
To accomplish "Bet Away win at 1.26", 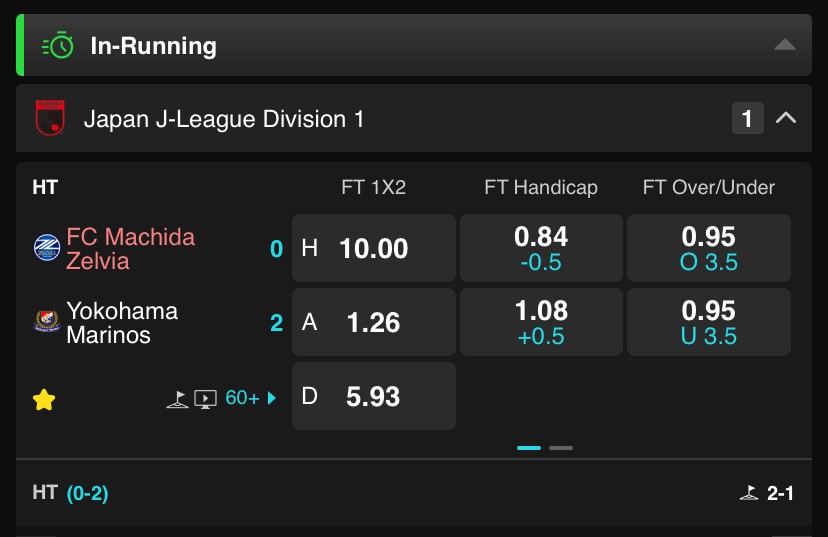I will pyautogui.click(x=374, y=322).
